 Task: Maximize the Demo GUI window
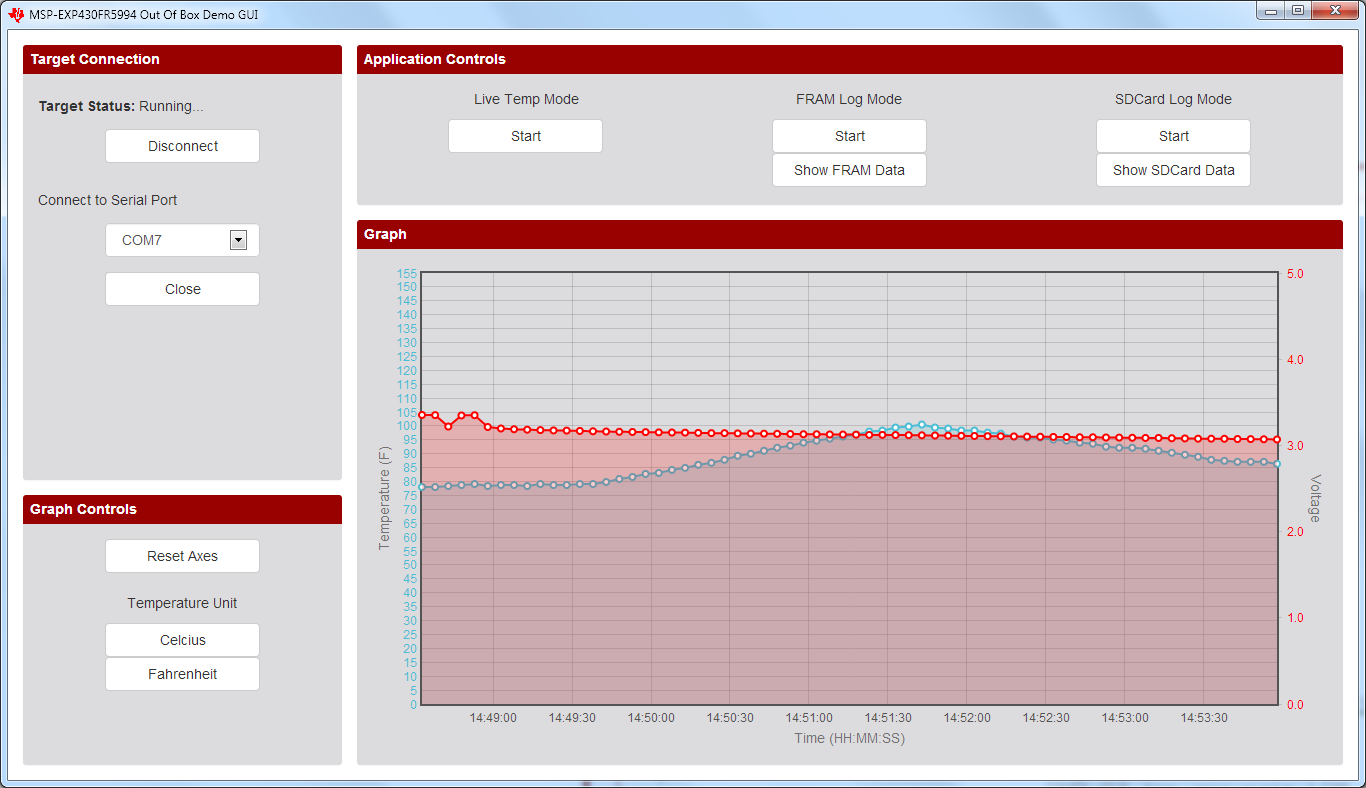(x=1298, y=10)
